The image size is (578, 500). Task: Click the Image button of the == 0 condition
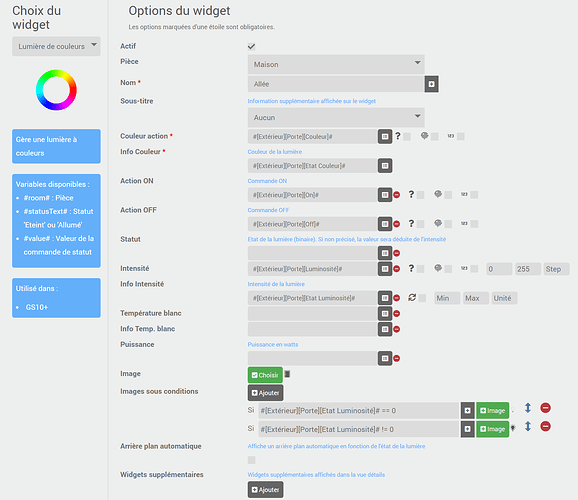[492, 410]
